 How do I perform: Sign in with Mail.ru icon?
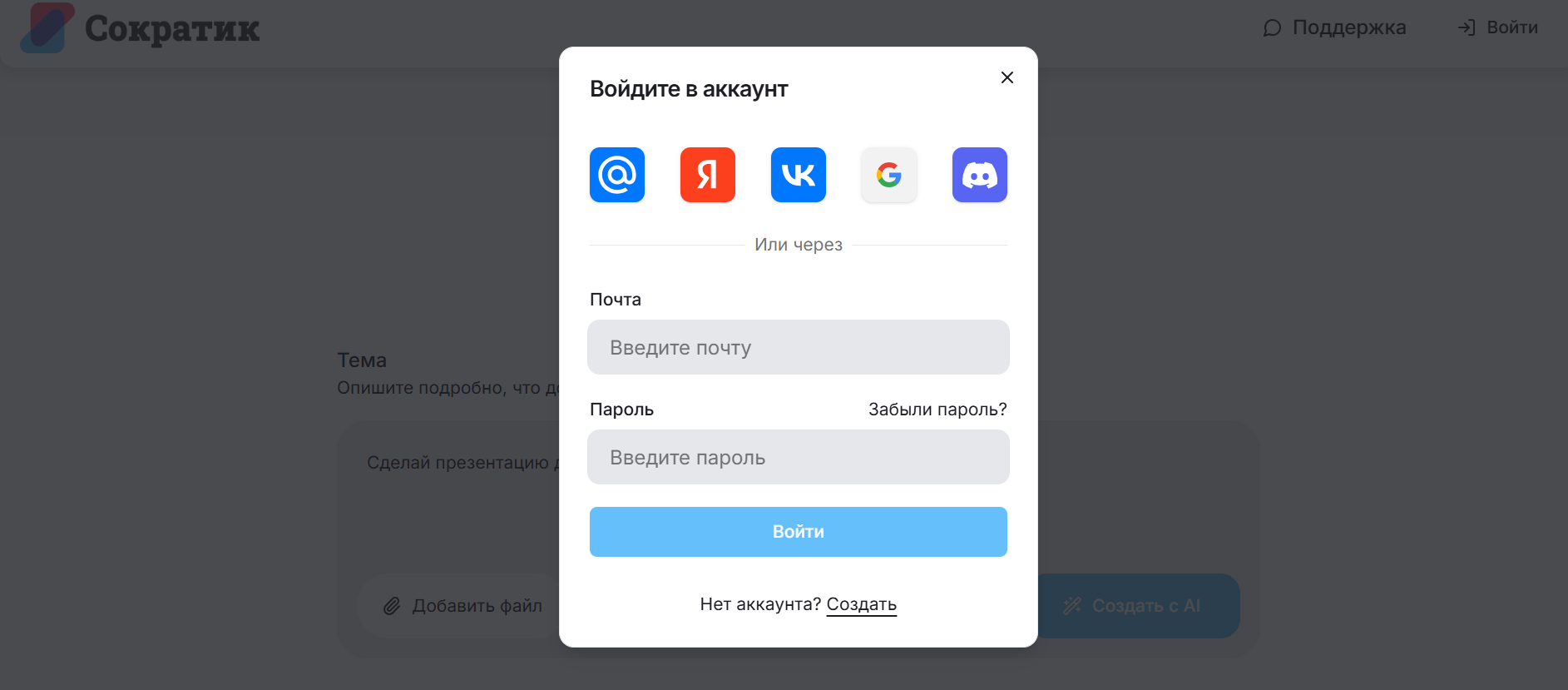tap(617, 175)
